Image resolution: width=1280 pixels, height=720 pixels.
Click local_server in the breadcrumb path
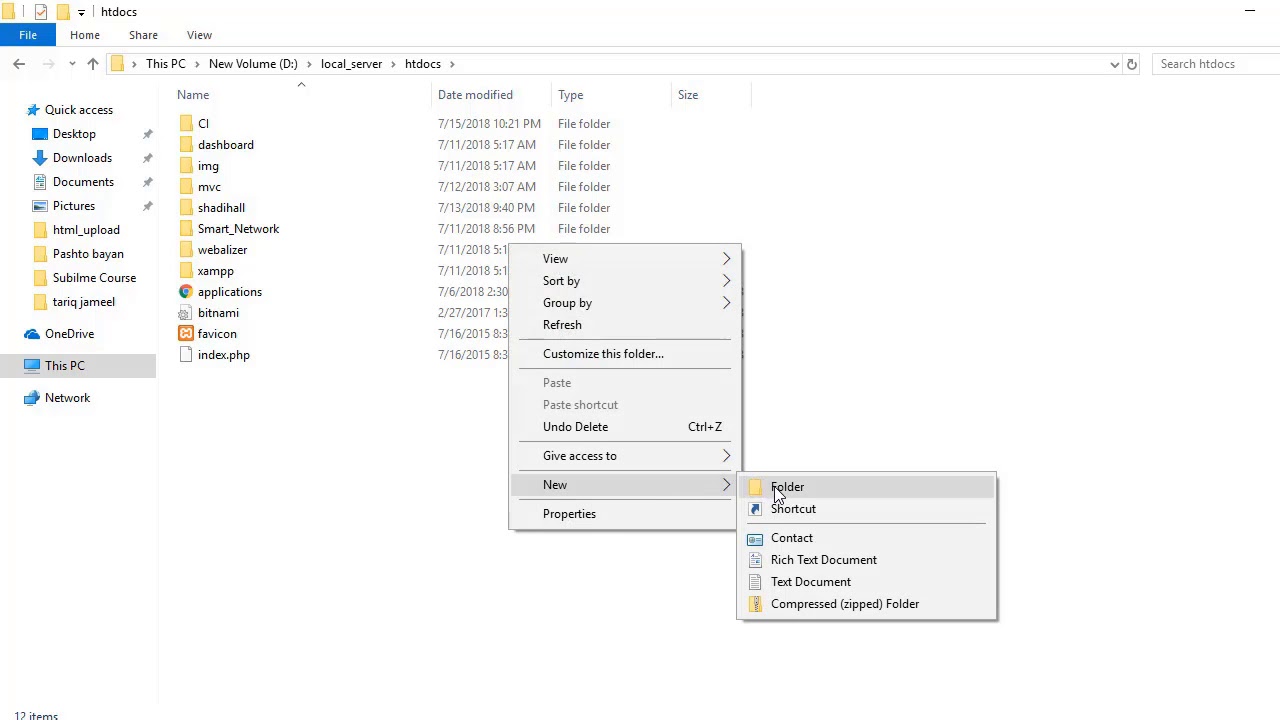click(351, 64)
